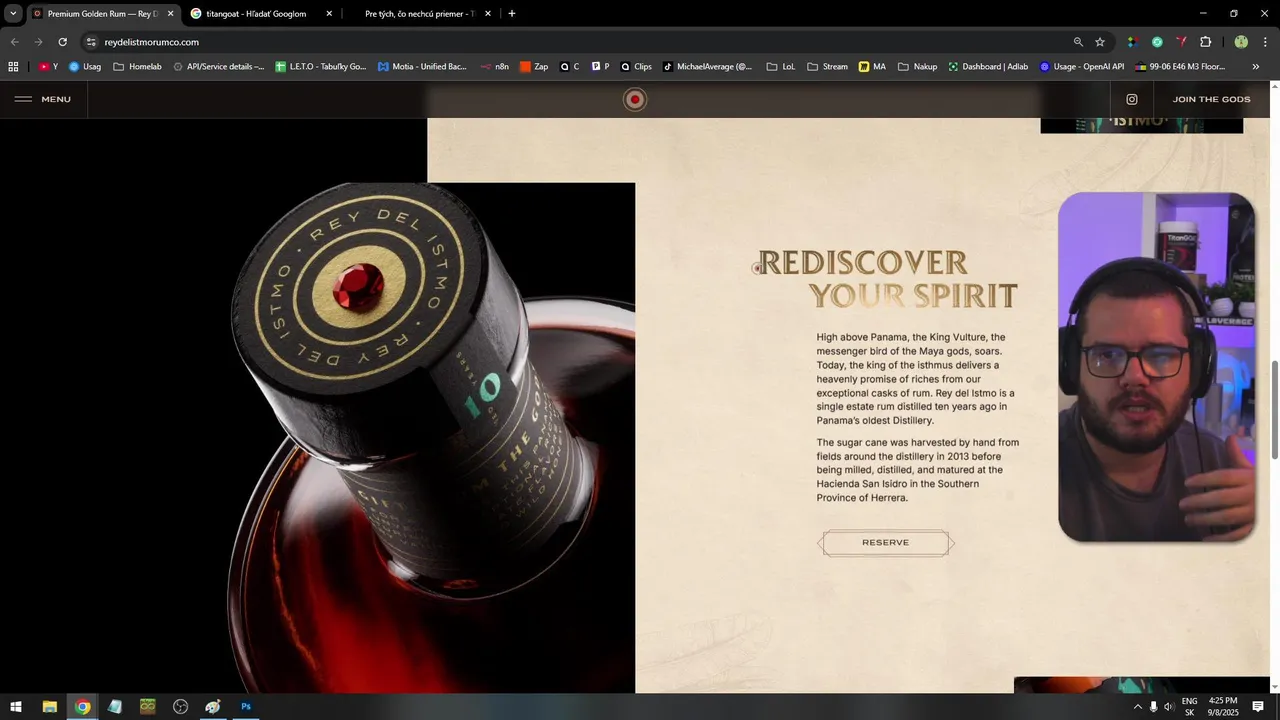Launch Photoshop from the taskbar
The height and width of the screenshot is (720, 1280).
coord(245,707)
